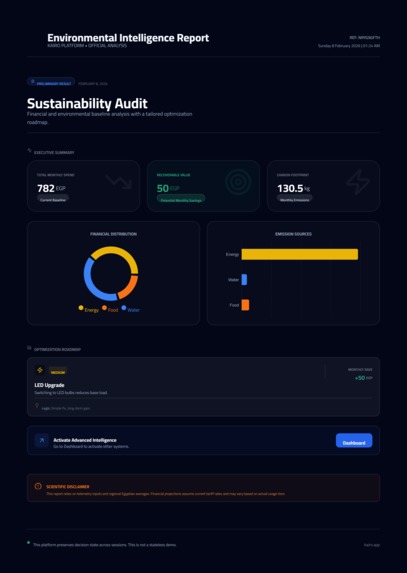Click the "Food" label in the donut legend
The width and height of the screenshot is (407, 573).
coord(113,310)
